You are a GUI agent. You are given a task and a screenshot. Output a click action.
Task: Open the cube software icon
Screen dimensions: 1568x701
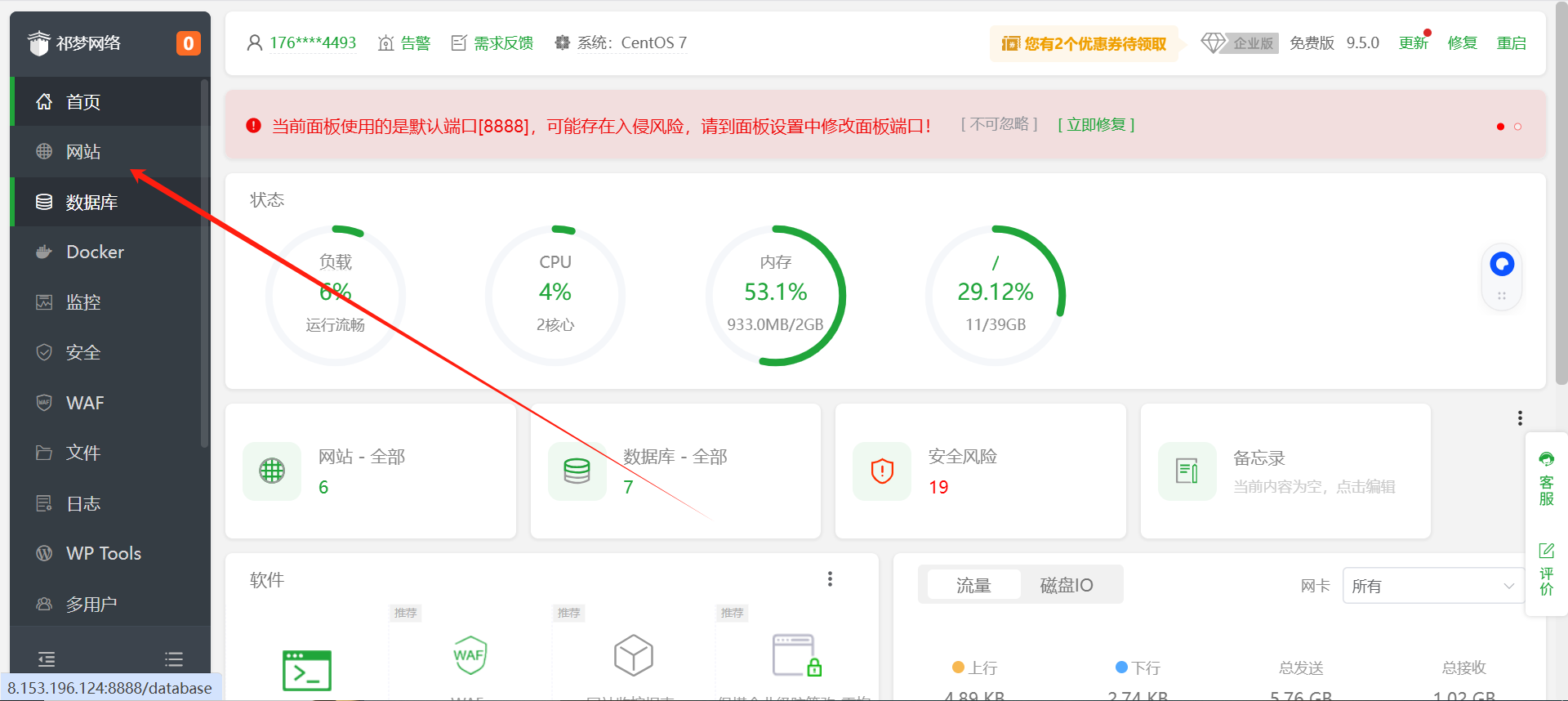tap(634, 655)
